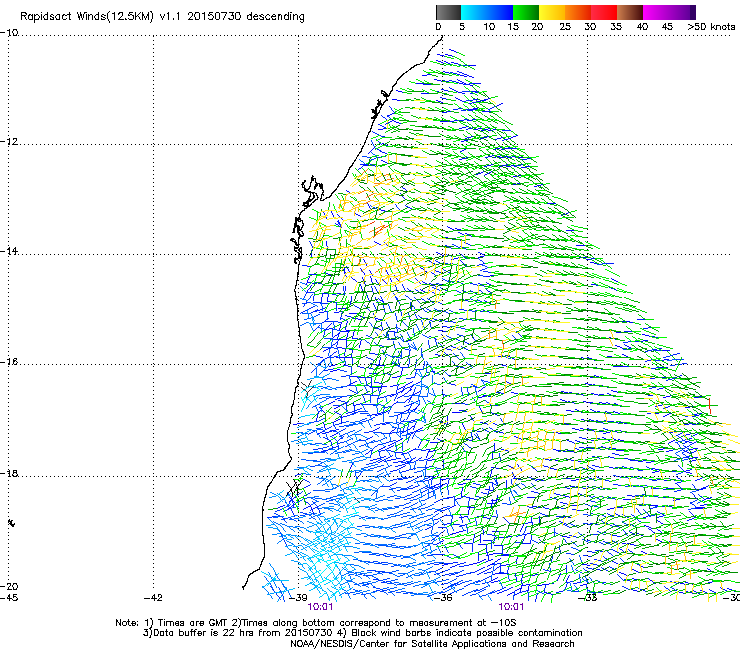Click the '-33' longitude axis label
Screen dimensions: 740x650
[588, 598]
